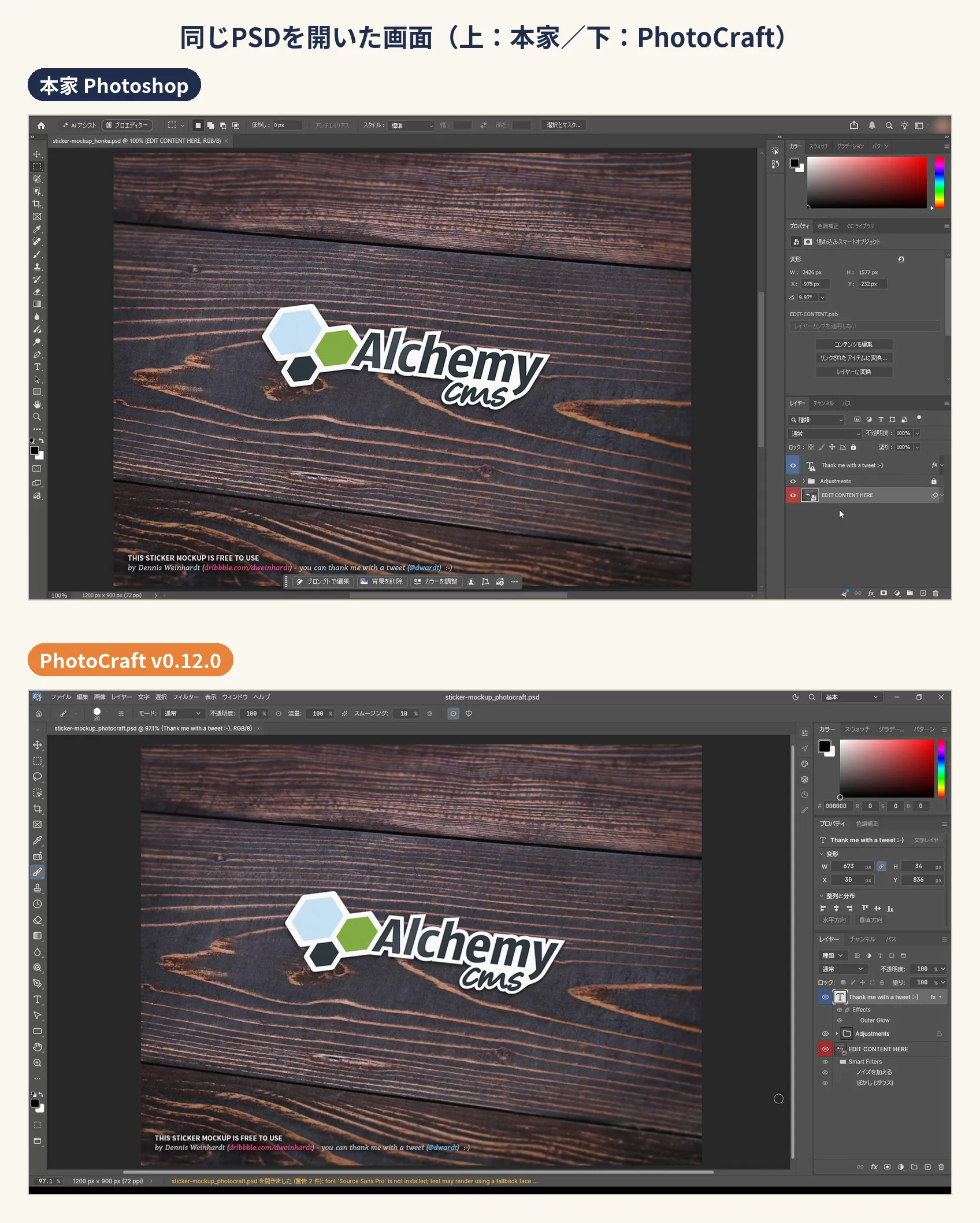The height and width of the screenshot is (1223, 980).
Task: Toggle the Thank me with a tweet layer's eye in Photoshop
Action: click(x=793, y=465)
